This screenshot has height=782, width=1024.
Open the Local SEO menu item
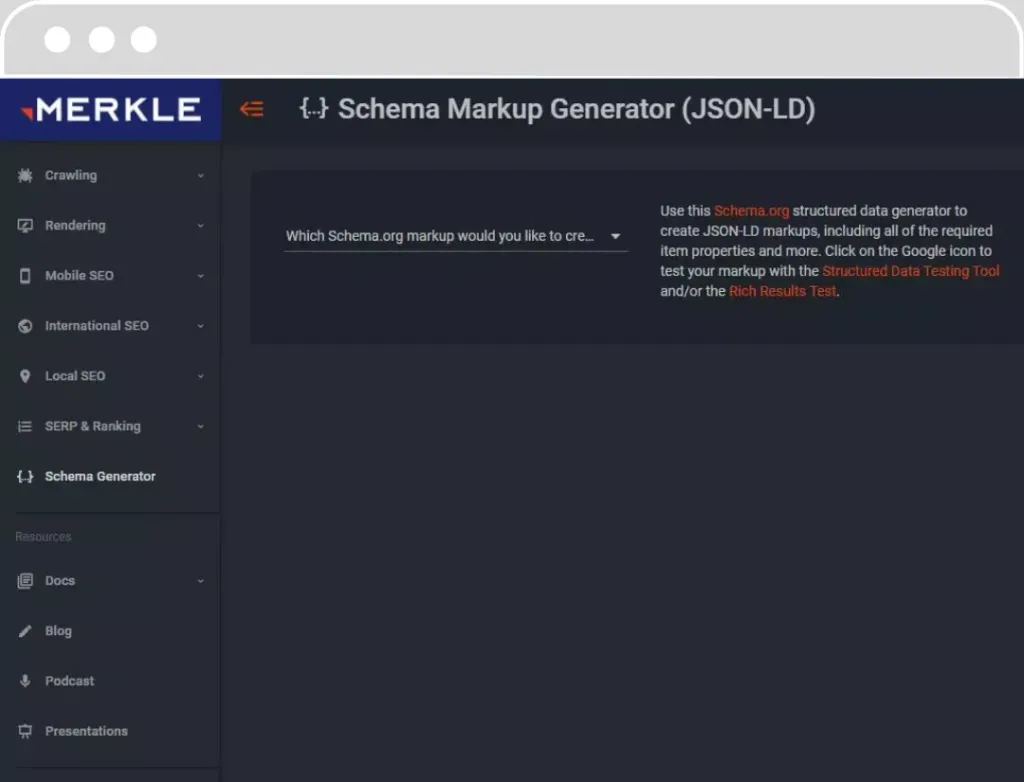click(110, 376)
